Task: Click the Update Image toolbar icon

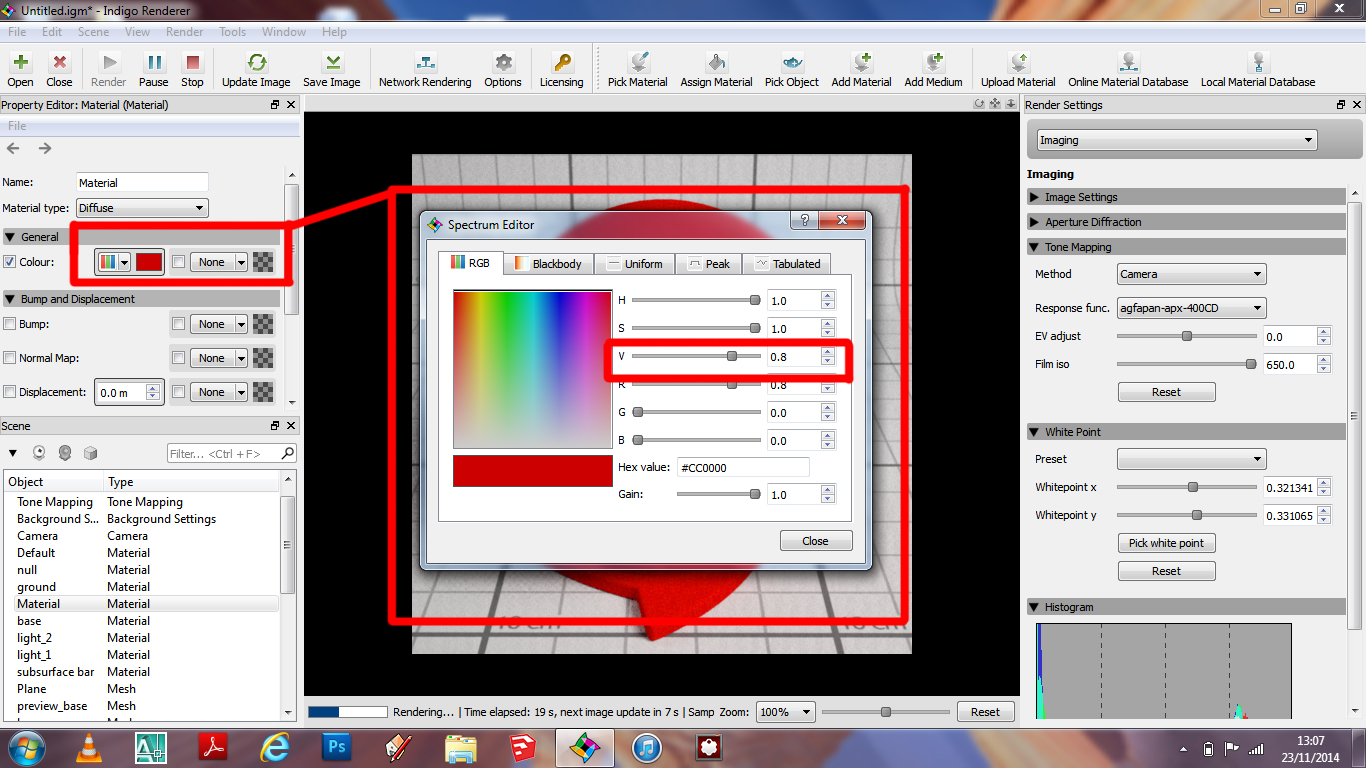Action: [256, 64]
